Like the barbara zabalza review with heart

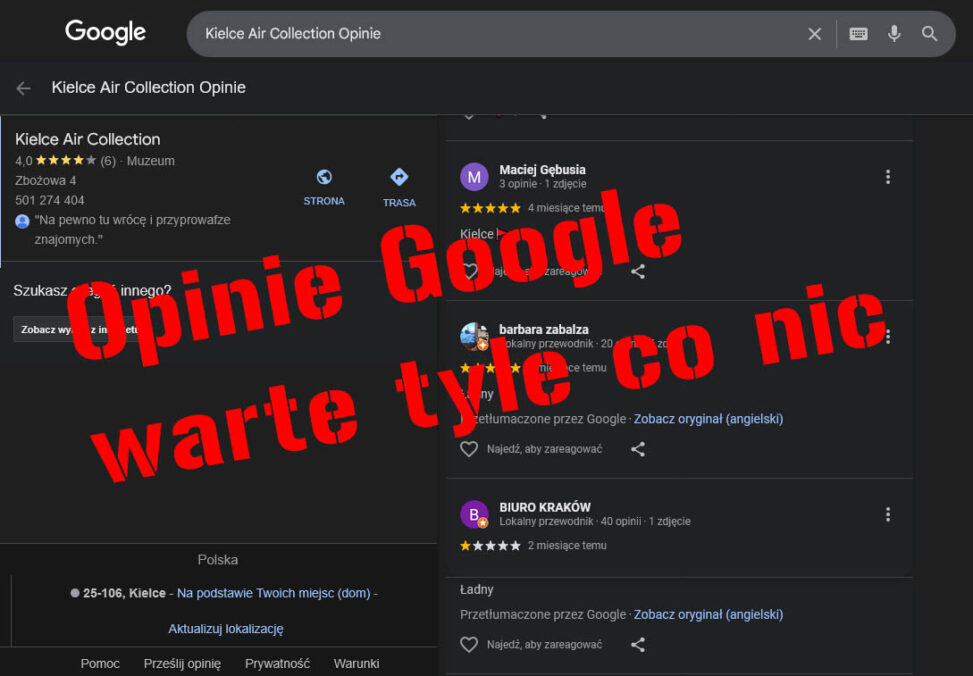tap(469, 449)
